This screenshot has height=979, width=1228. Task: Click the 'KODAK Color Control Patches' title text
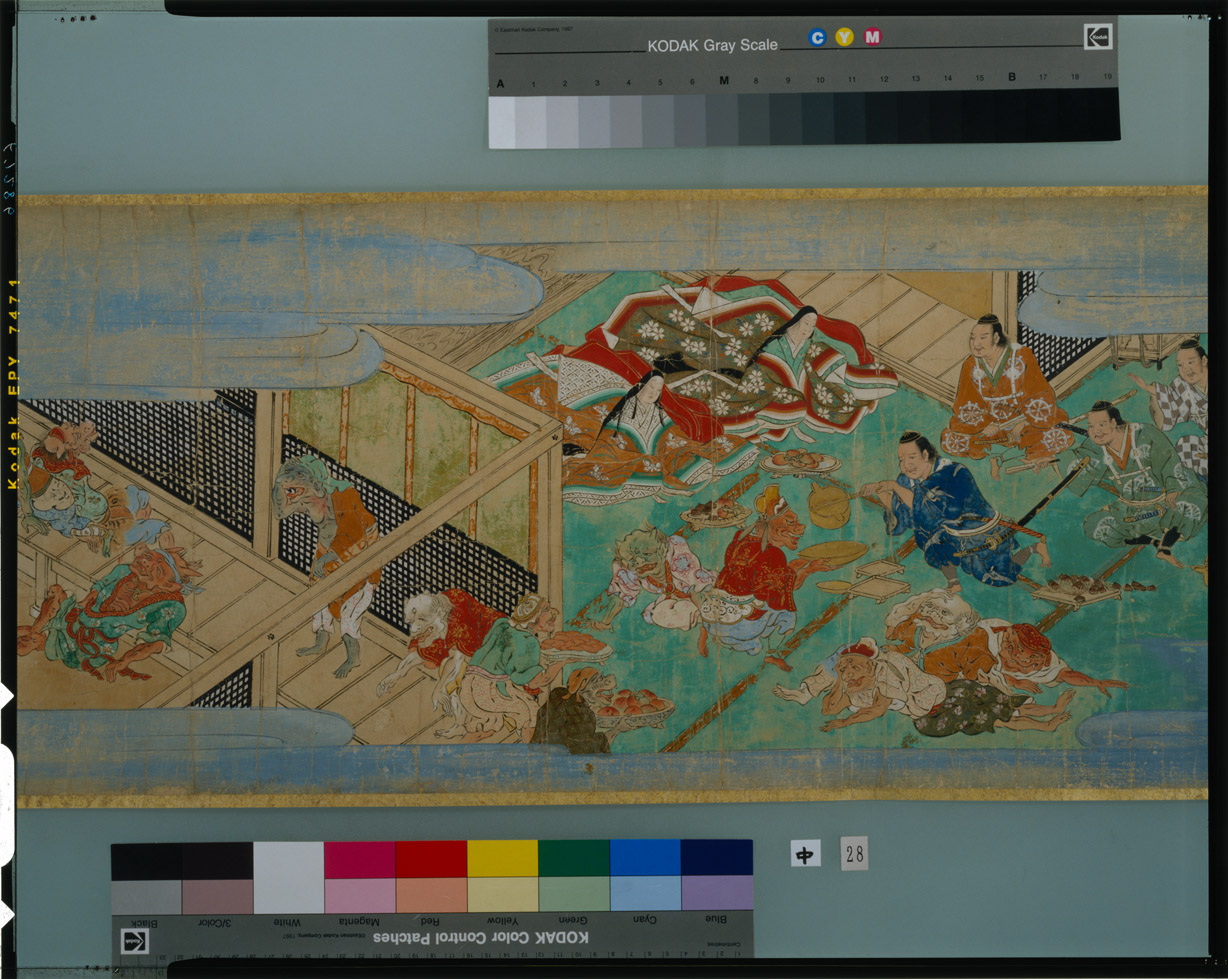[x=481, y=937]
